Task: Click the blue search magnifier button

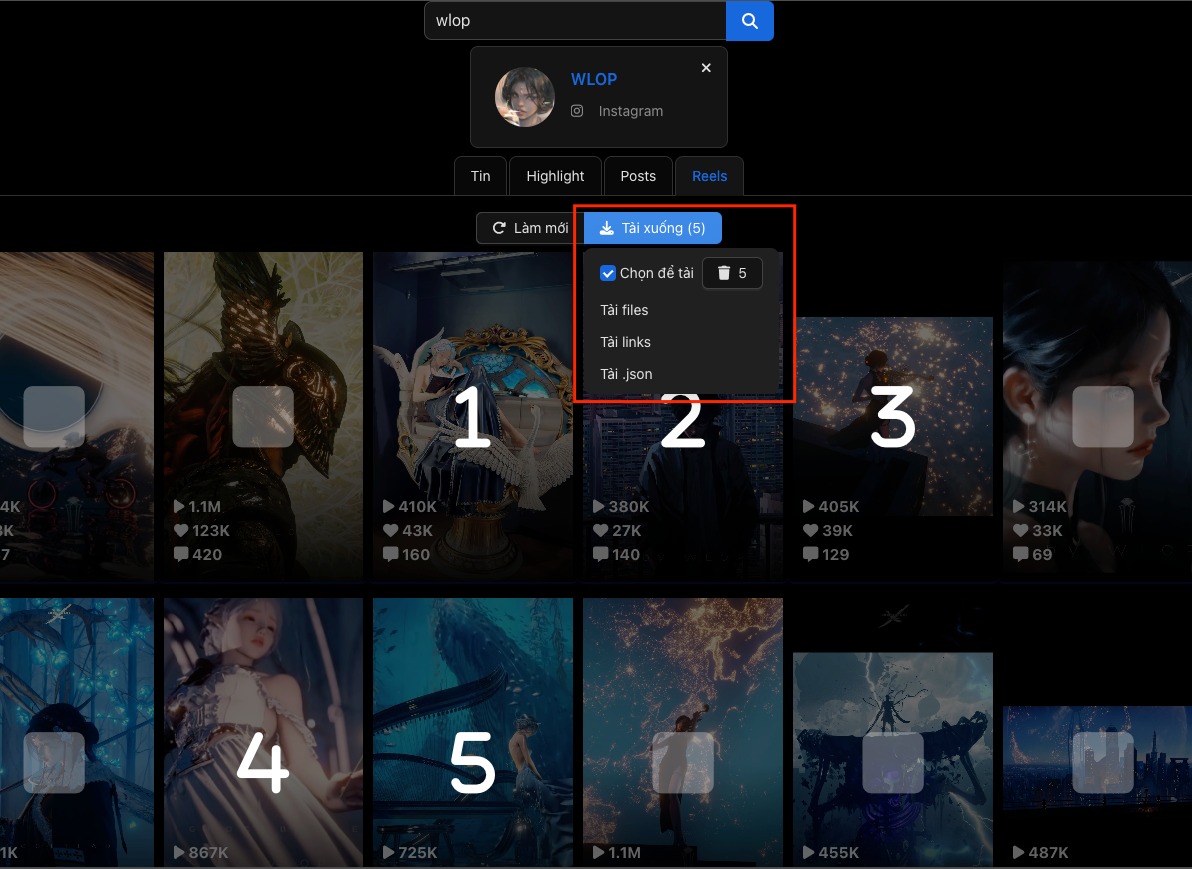Action: (750, 21)
